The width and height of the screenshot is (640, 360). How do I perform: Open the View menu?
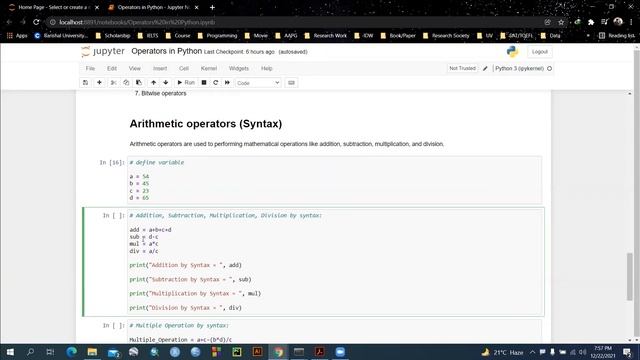pyautogui.click(x=135, y=69)
